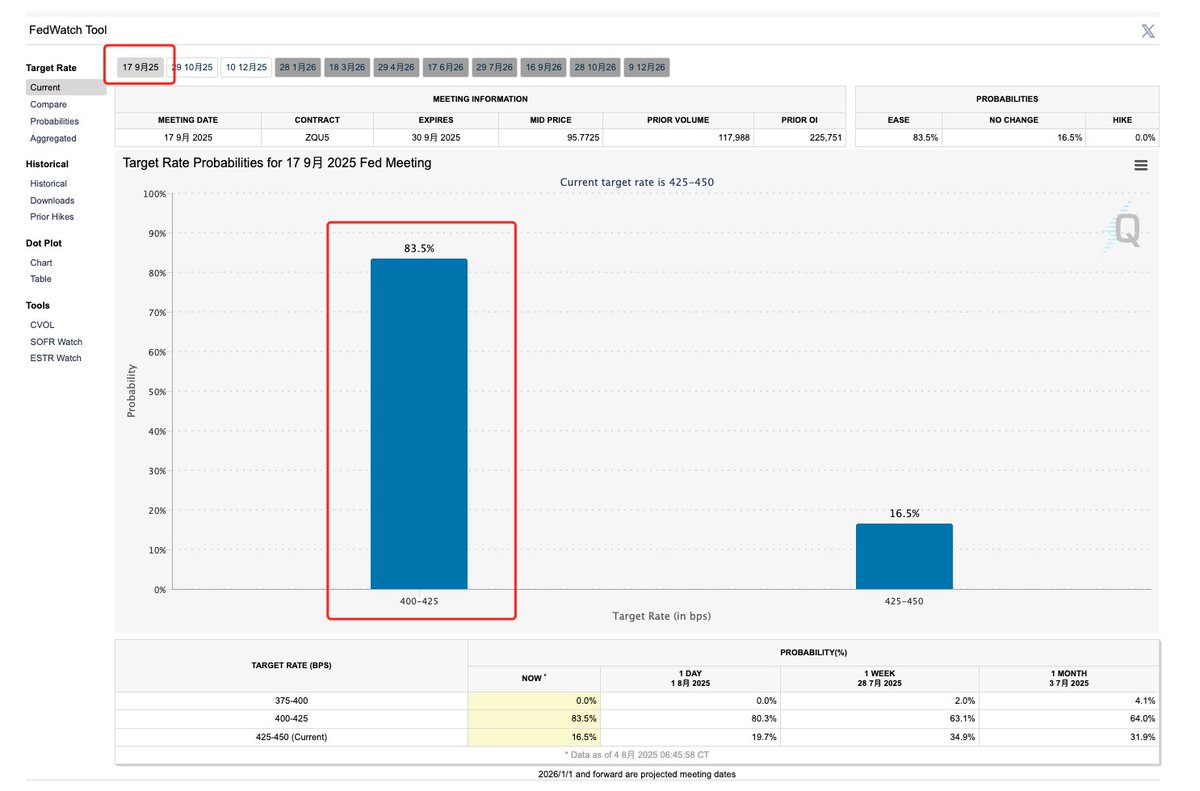Click the HIKE probability value 0.0%
Image resolution: width=1200 pixels, height=791 pixels.
click(x=1145, y=137)
